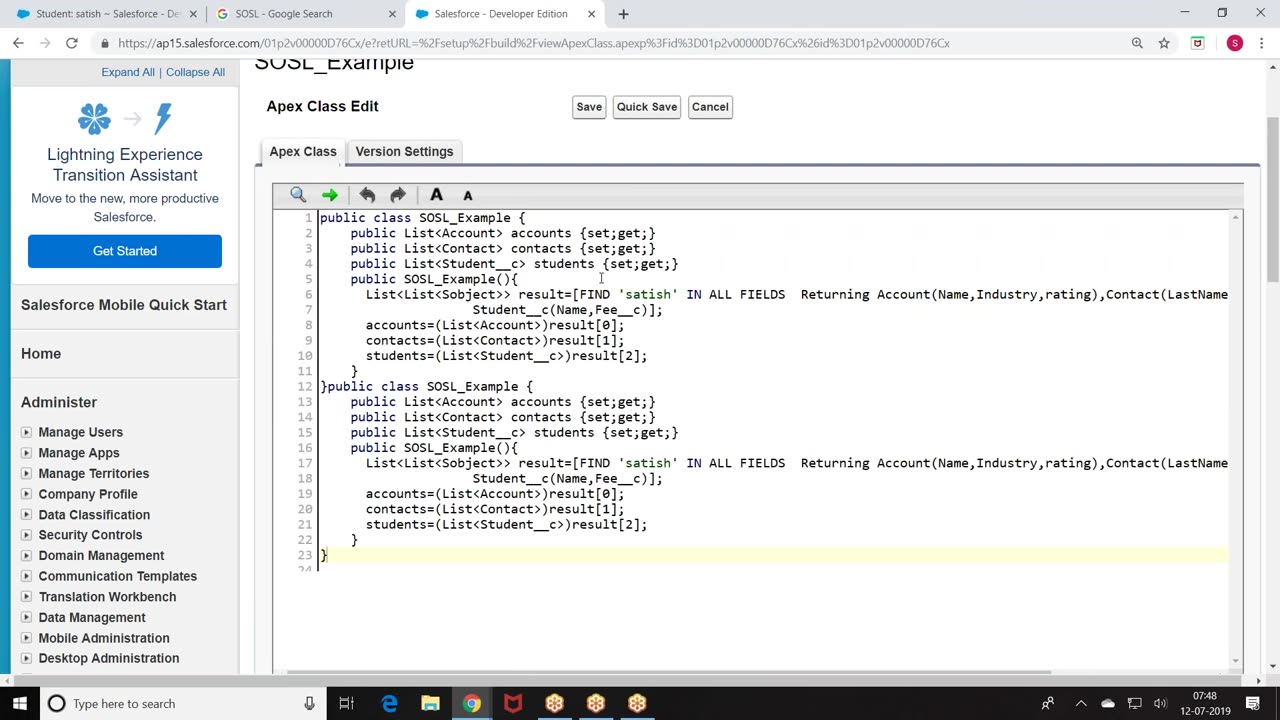Image resolution: width=1280 pixels, height=720 pixels.
Task: Save the Apex class
Action: coord(589,107)
